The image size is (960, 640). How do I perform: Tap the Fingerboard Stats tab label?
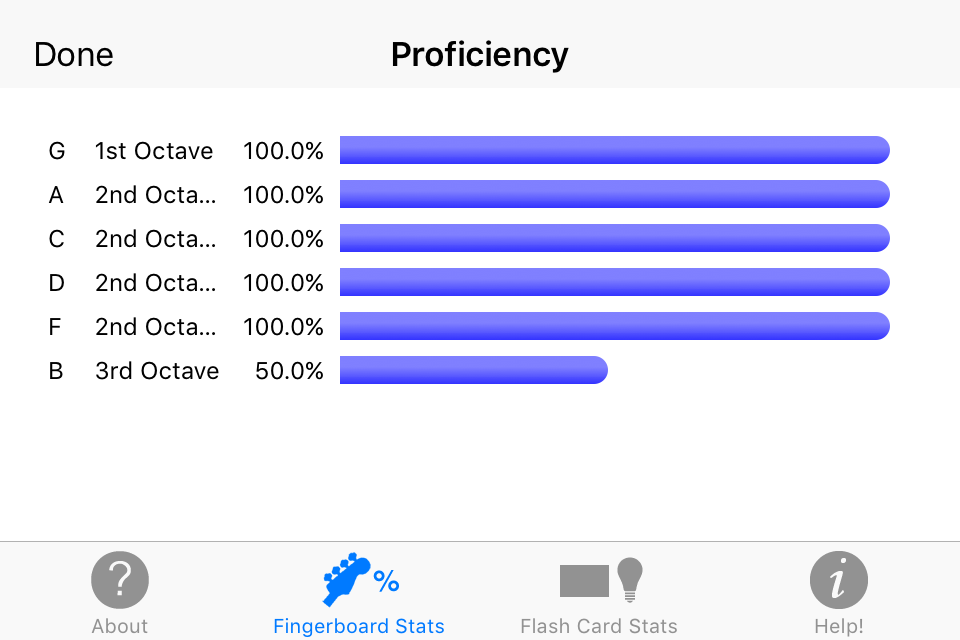(359, 626)
